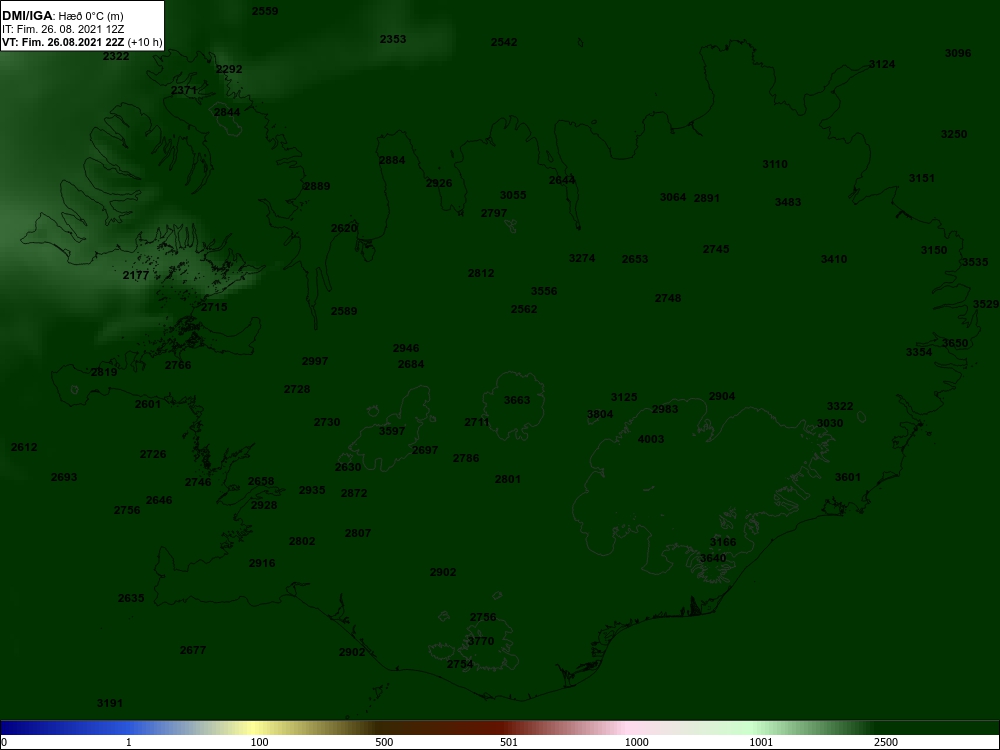Select the 3535 height value
The height and width of the screenshot is (750, 1000).
click(975, 262)
